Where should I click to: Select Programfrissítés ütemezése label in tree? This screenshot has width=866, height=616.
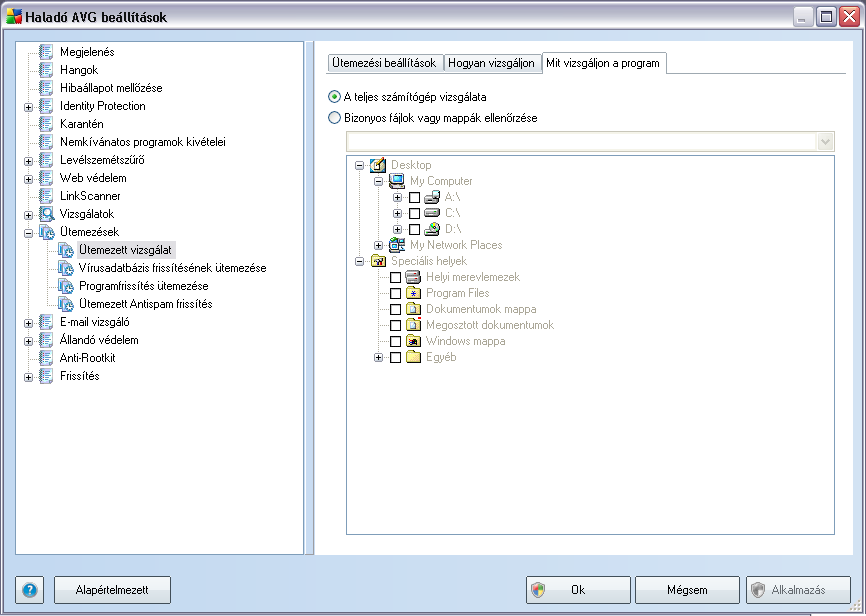coord(144,286)
